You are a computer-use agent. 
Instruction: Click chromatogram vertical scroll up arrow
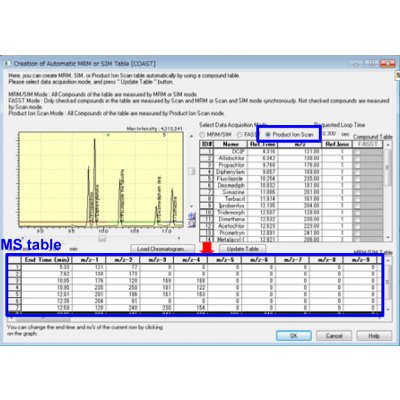(191, 136)
